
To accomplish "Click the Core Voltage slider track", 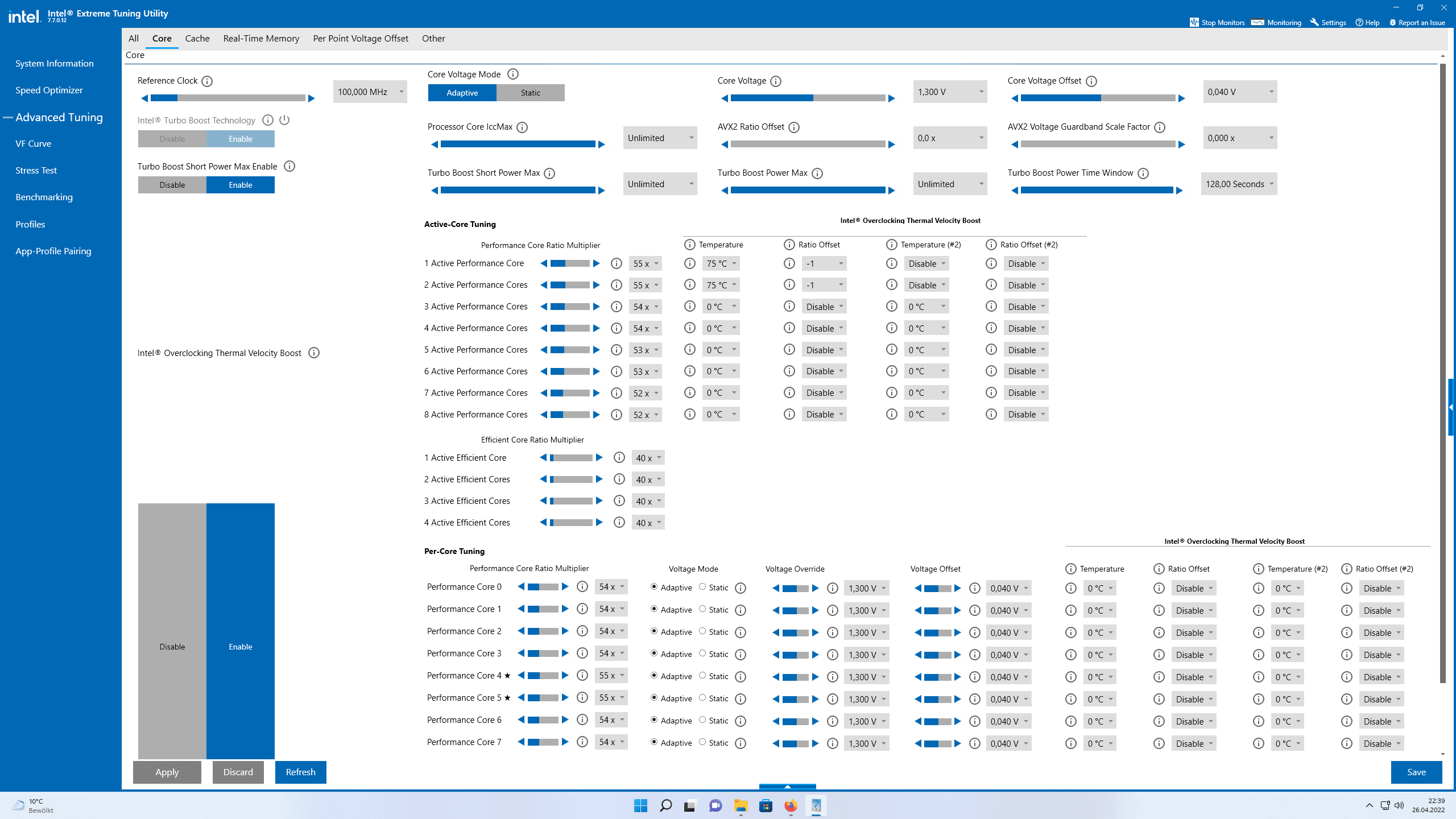I will pos(808,98).
